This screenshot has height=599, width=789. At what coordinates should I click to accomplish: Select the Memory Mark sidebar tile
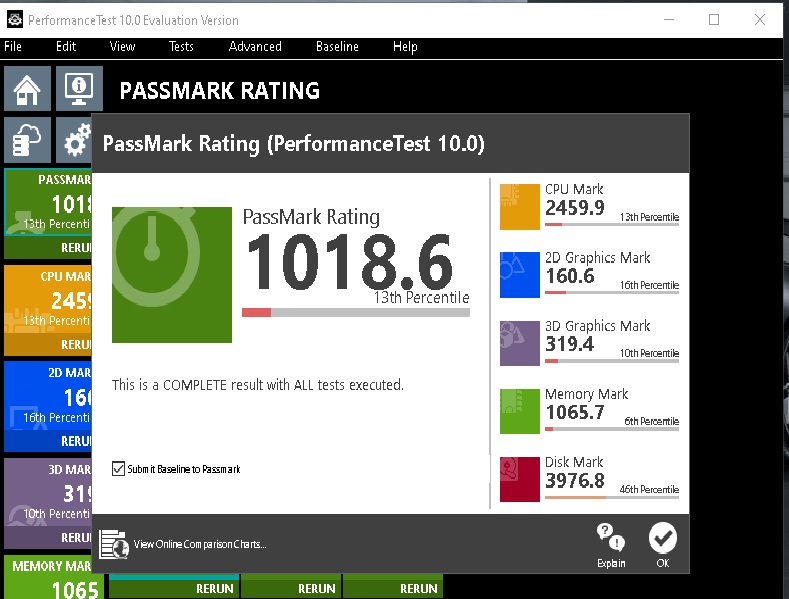click(50, 577)
